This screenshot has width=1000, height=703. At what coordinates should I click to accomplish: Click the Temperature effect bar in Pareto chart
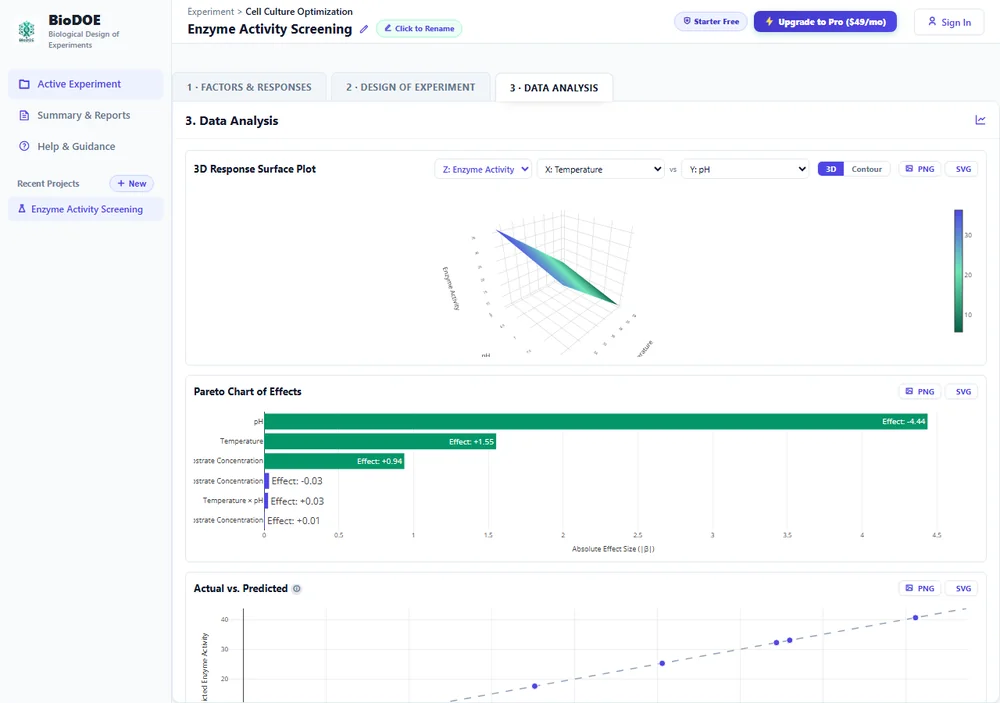click(x=380, y=441)
